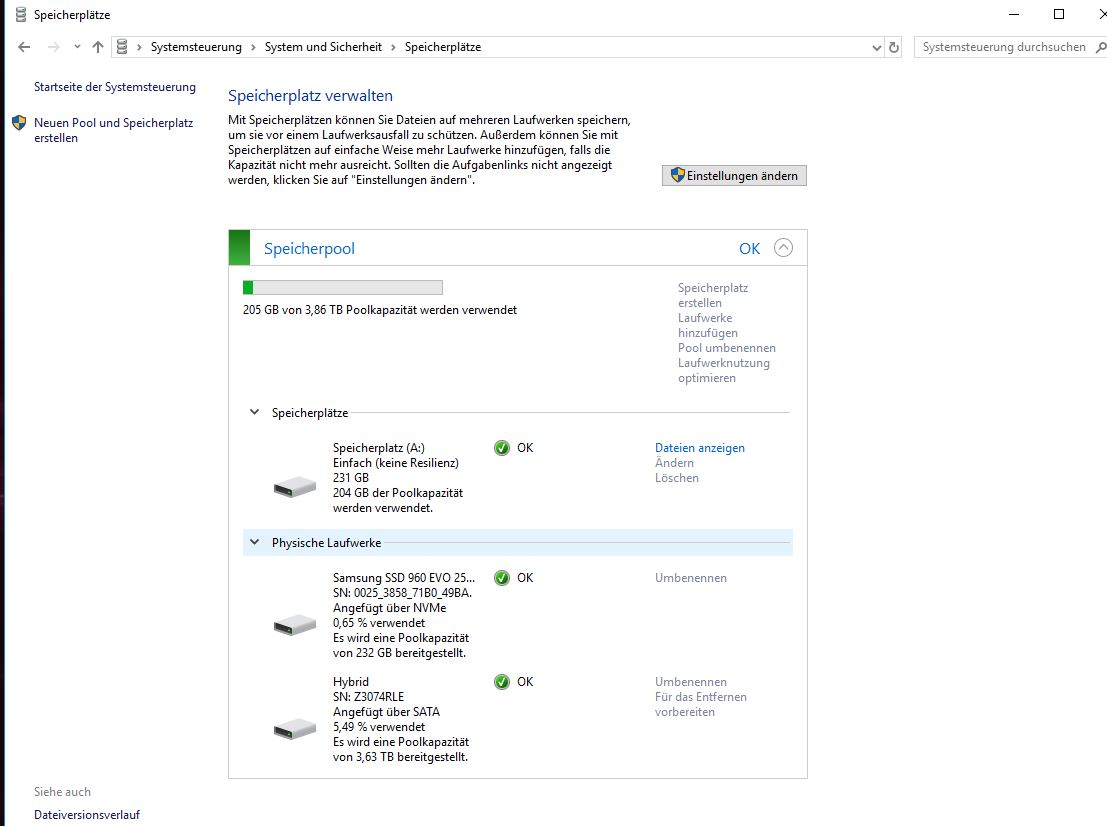This screenshot has width=1107, height=826.
Task: Open Systemsteuerung breadcrumb
Action: 196,47
